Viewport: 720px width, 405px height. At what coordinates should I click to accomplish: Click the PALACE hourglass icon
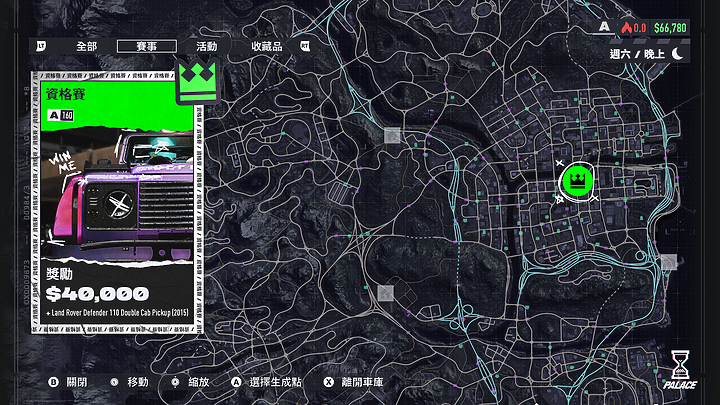click(680, 370)
